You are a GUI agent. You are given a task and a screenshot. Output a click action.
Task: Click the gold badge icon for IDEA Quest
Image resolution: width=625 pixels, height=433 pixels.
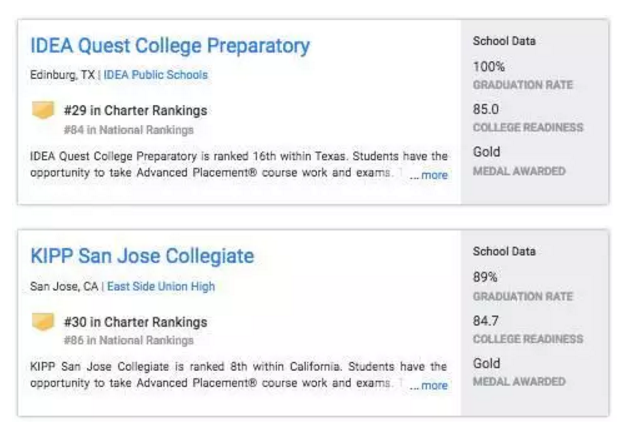click(43, 110)
